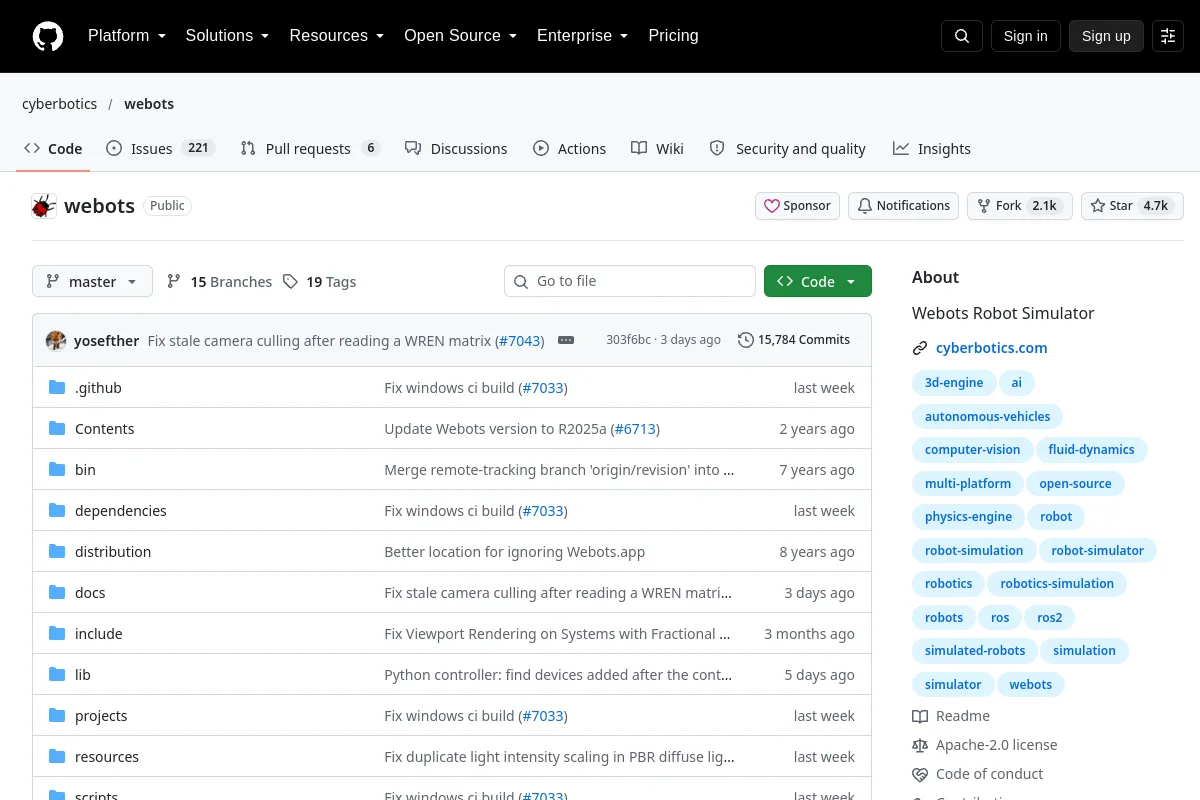This screenshot has width=1200, height=800.
Task: Open the green Code dropdown button
Action: (x=818, y=282)
